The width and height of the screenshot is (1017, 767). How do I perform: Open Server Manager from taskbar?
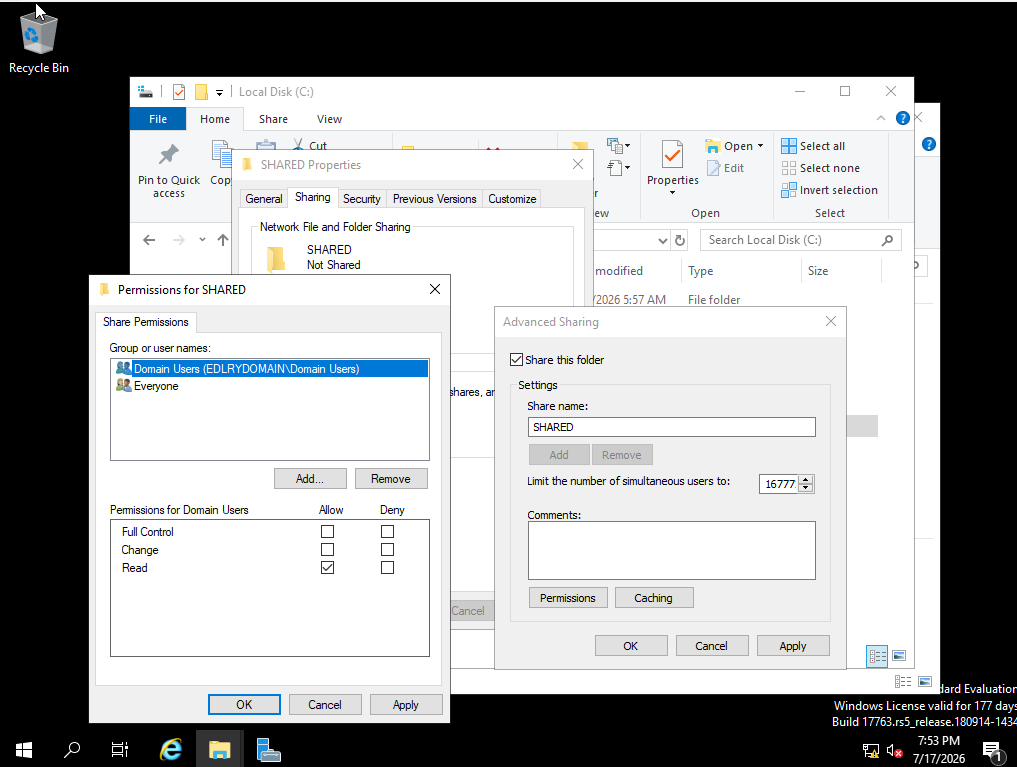pyautogui.click(x=268, y=750)
